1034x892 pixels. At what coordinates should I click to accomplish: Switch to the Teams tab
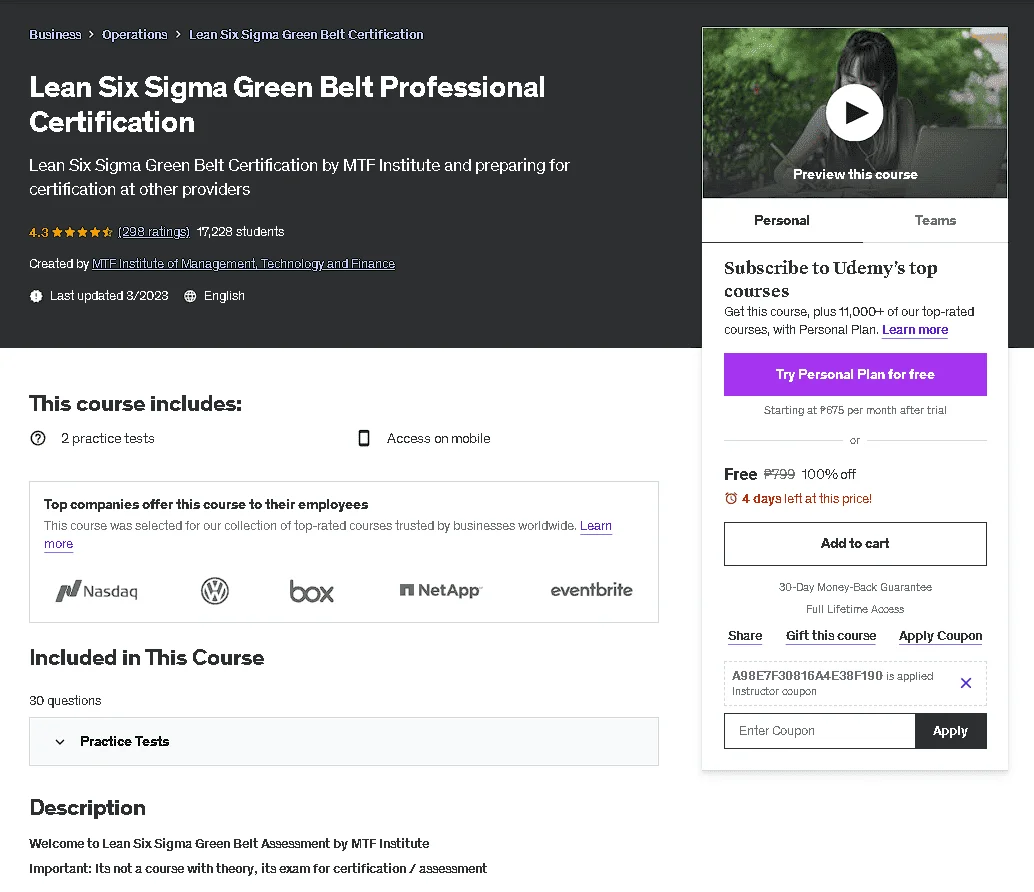tap(935, 220)
